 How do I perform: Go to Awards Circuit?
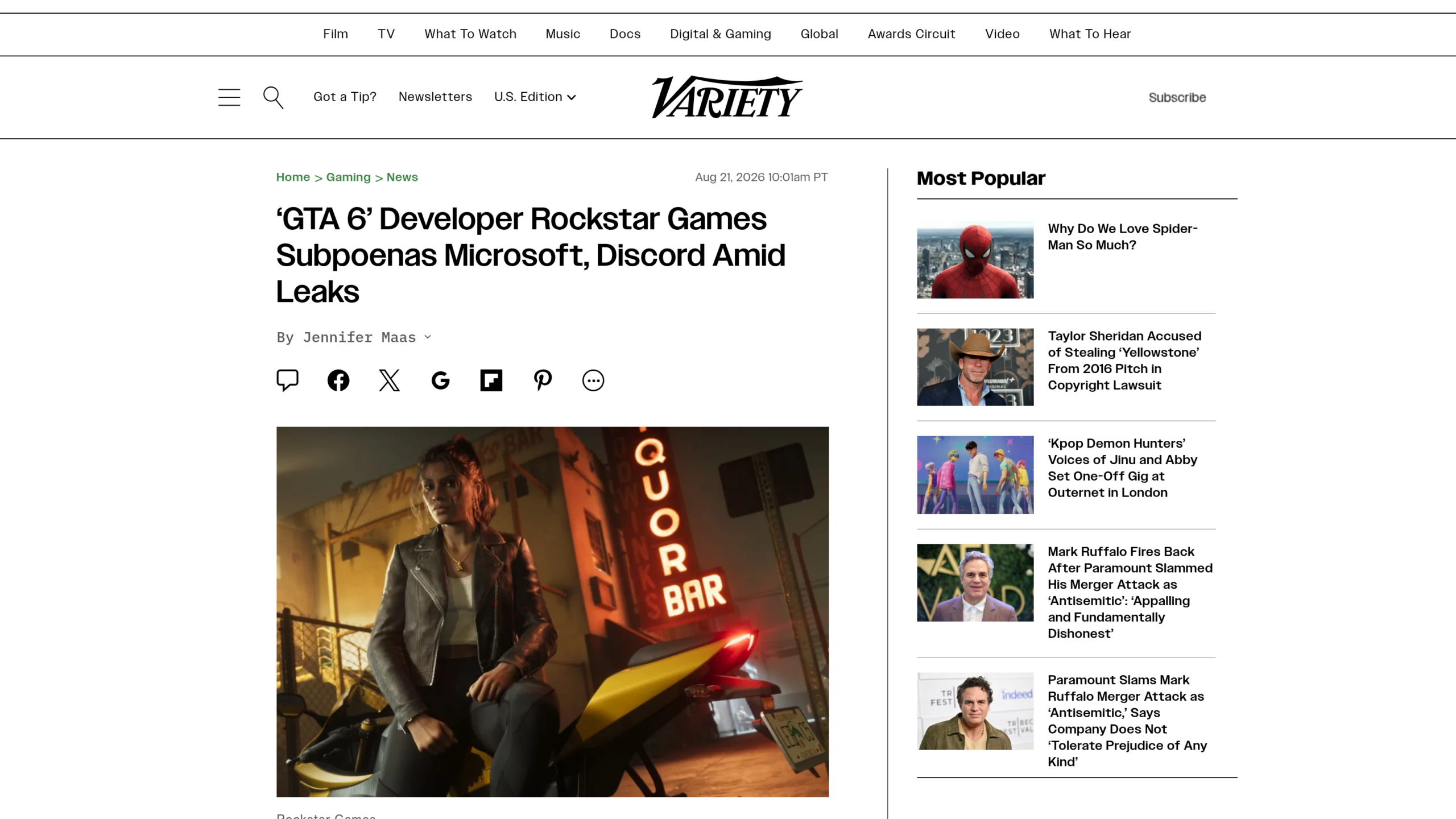(911, 34)
